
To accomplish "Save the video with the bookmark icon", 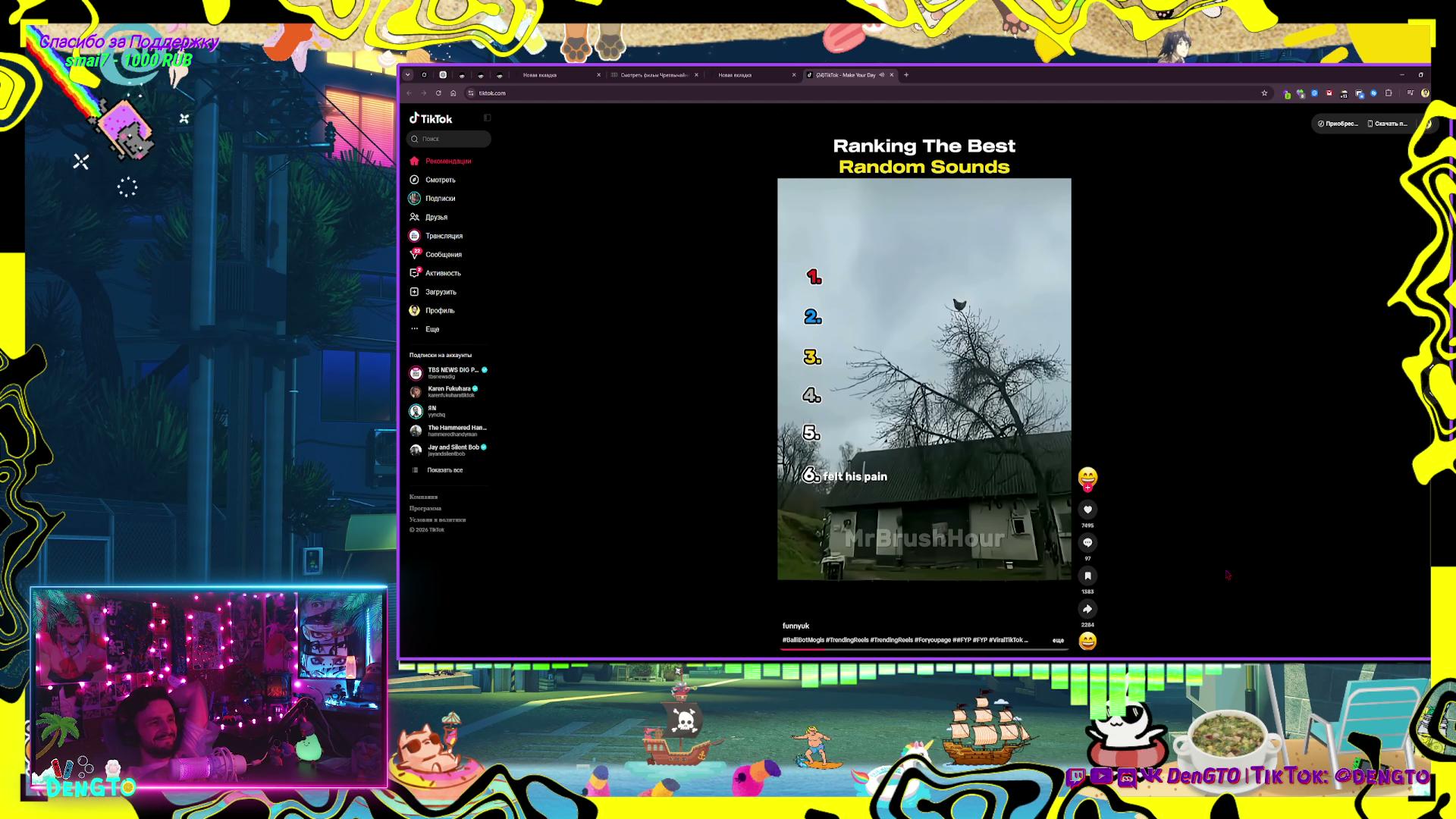I will (1087, 576).
